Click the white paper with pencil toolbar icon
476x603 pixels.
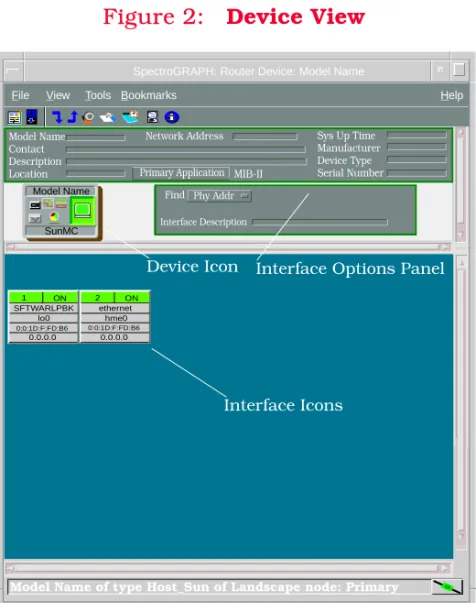coord(108,117)
